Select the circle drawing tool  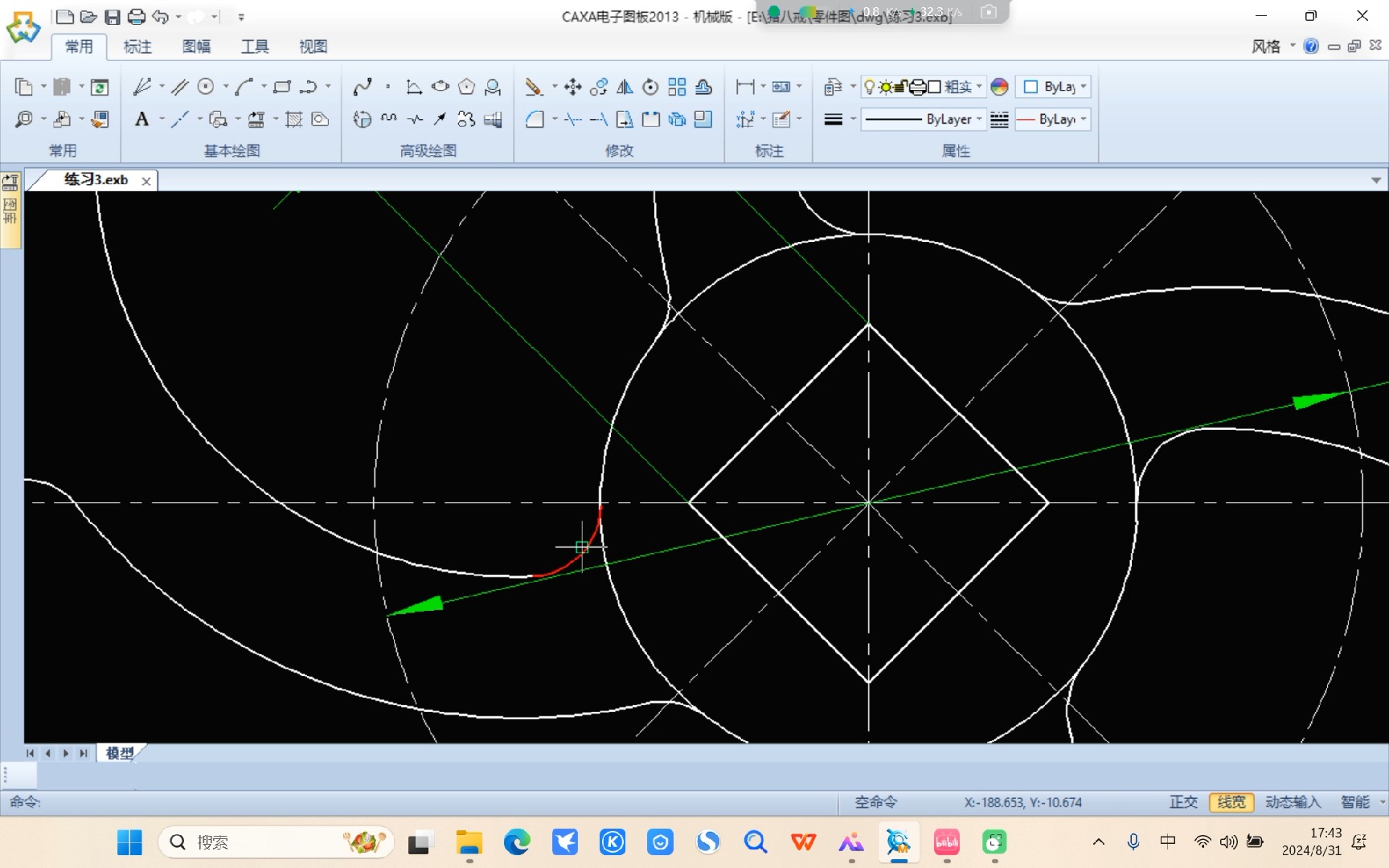(206, 86)
